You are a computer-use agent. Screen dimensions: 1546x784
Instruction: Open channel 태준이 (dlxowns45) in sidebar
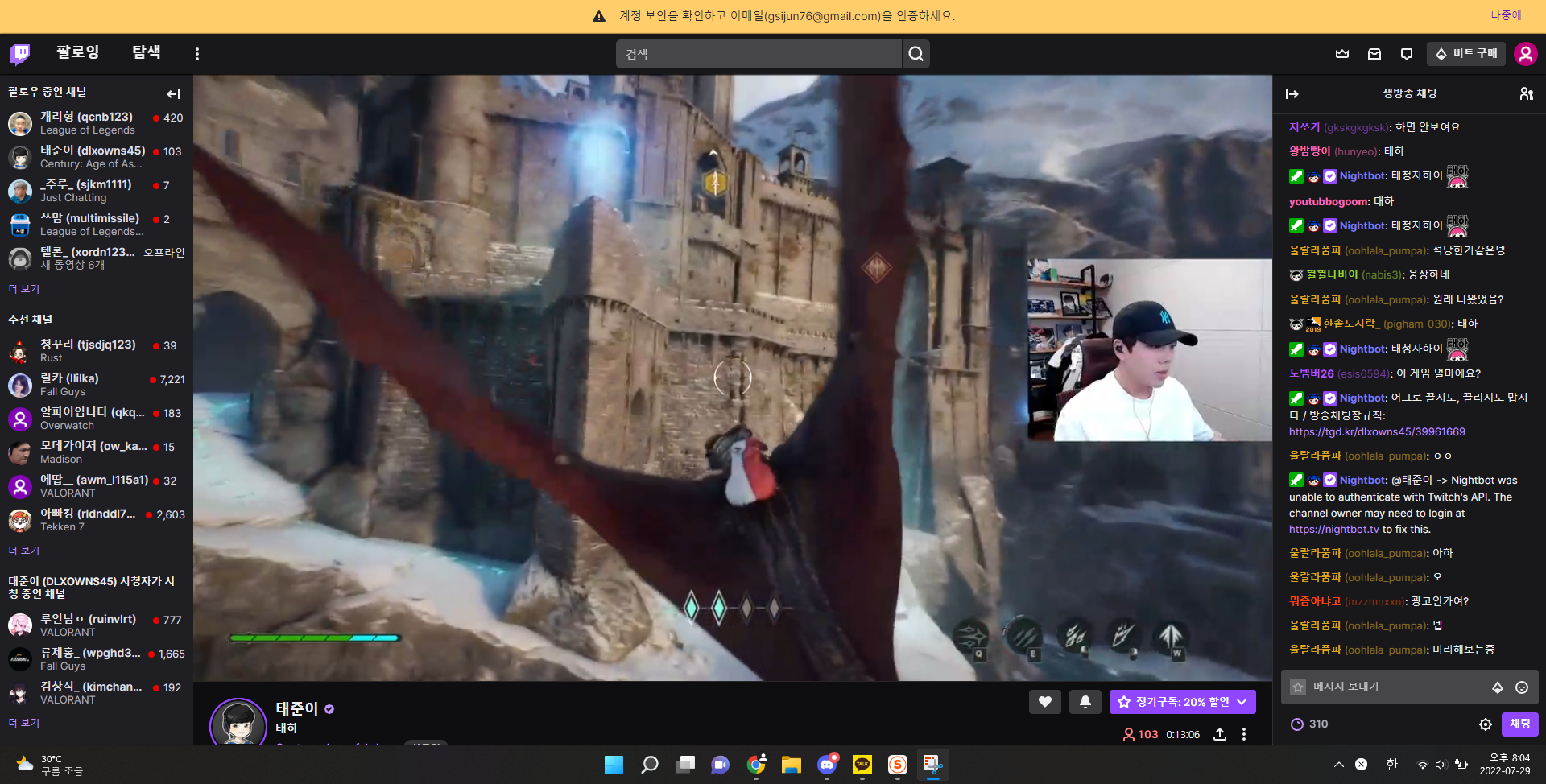[97, 157]
